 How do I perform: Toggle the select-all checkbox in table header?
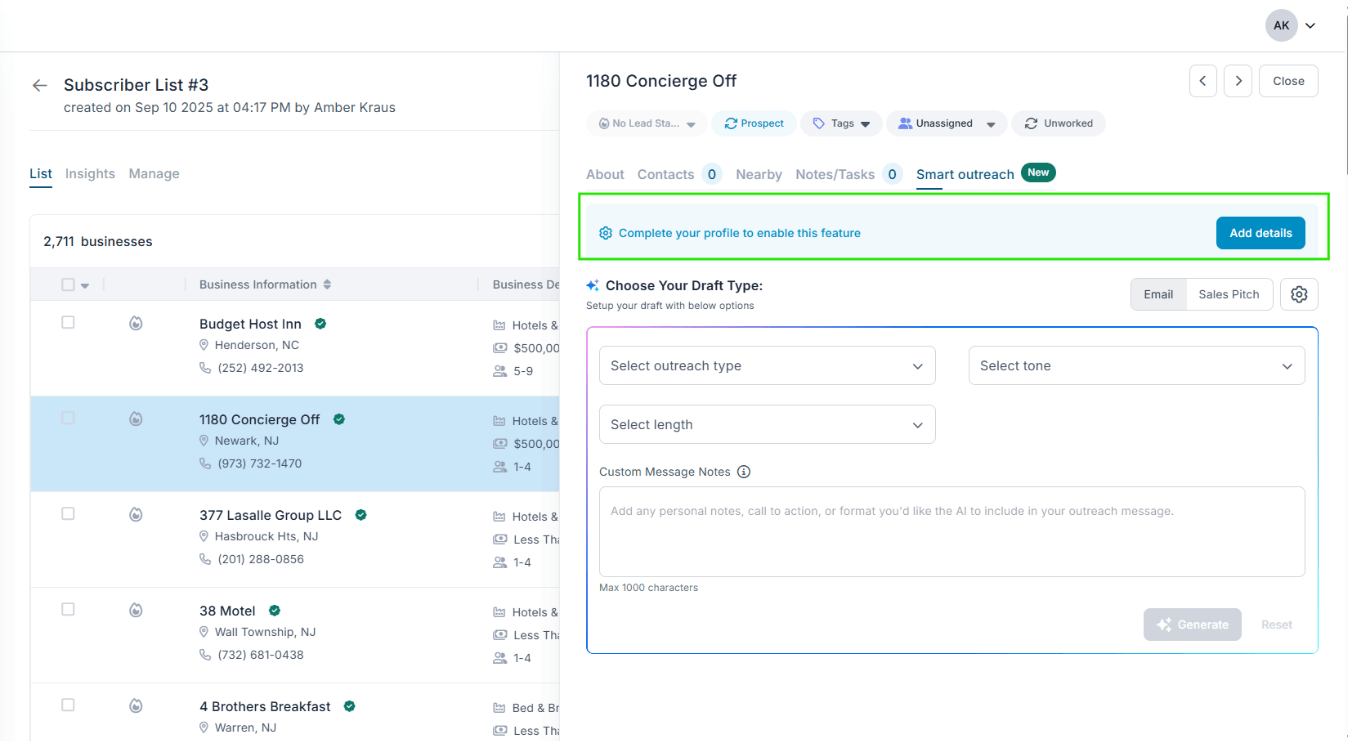coord(68,285)
